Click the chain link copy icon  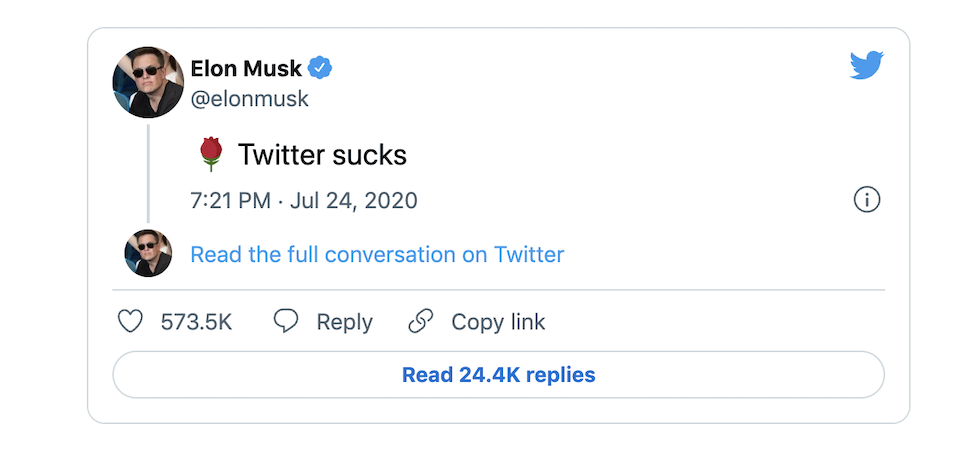421,321
